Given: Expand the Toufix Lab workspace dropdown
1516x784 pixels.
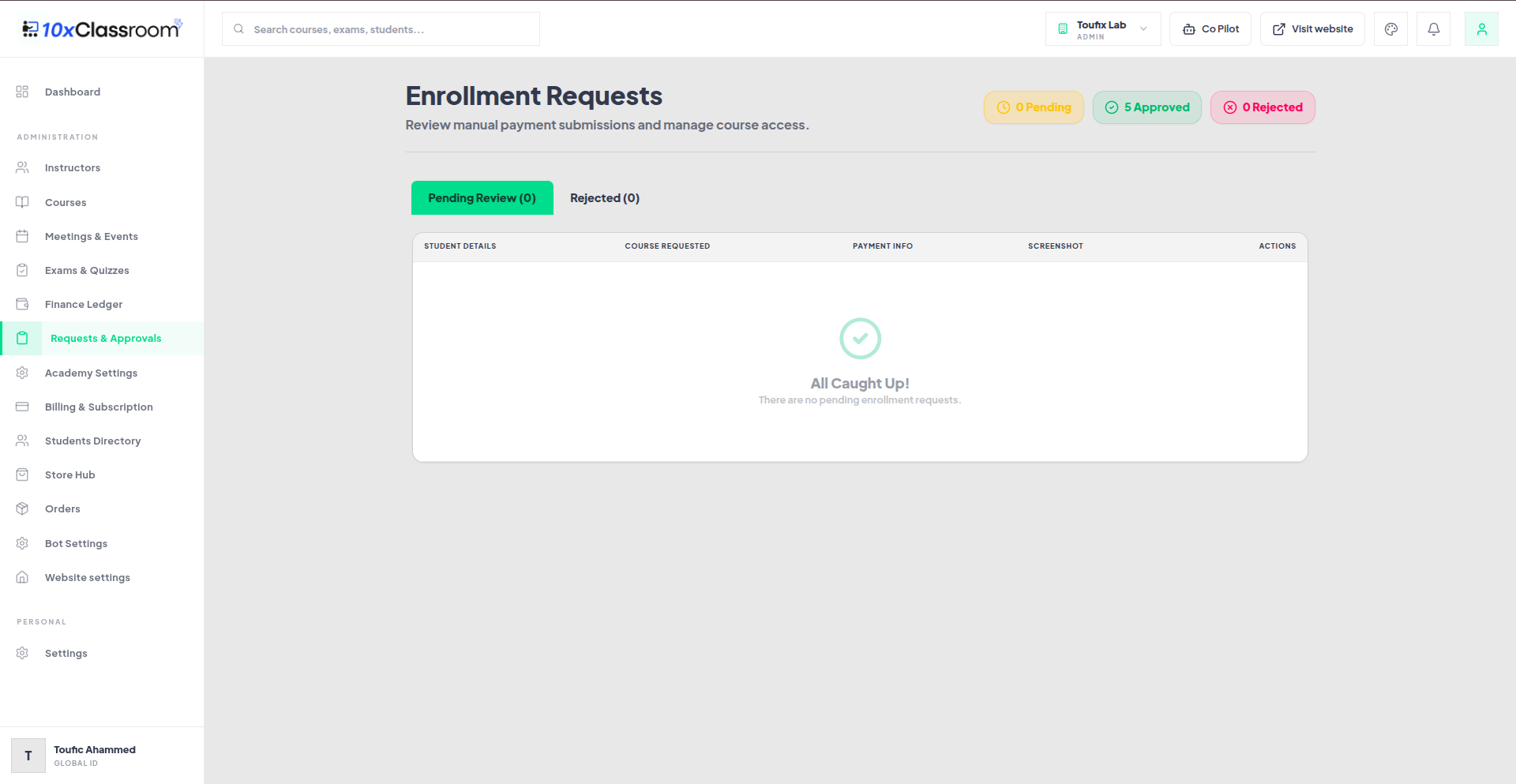Looking at the screenshot, I should [1103, 29].
